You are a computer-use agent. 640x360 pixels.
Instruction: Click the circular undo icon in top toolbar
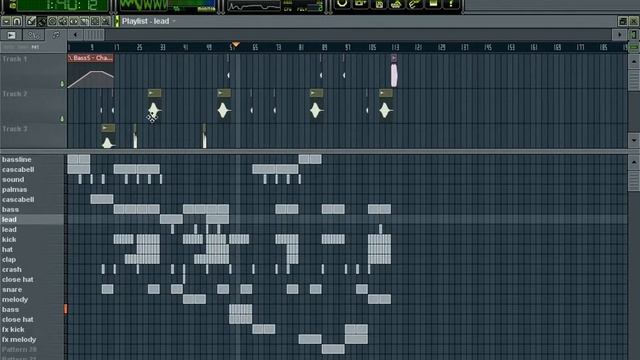tap(342, 4)
